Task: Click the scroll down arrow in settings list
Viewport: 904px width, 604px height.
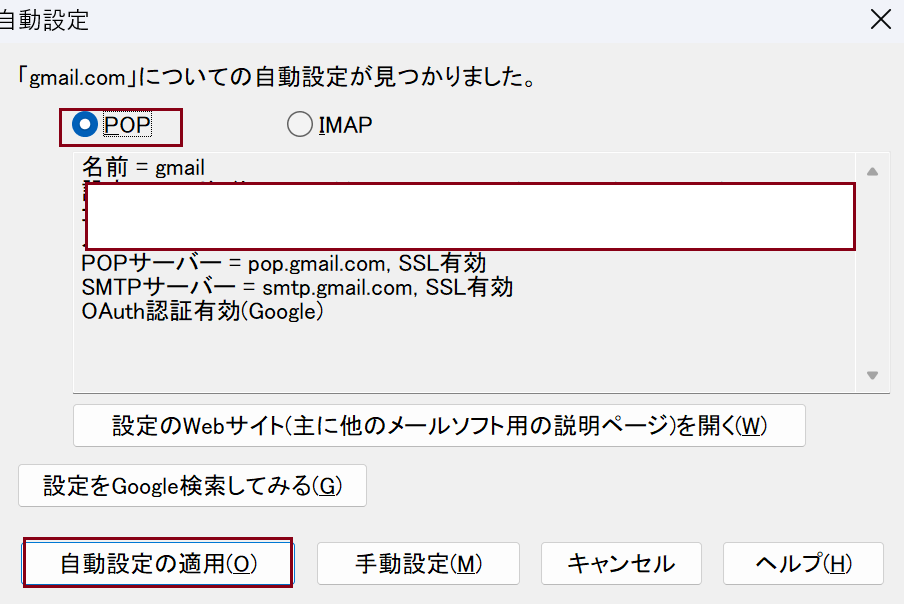Action: click(x=872, y=375)
